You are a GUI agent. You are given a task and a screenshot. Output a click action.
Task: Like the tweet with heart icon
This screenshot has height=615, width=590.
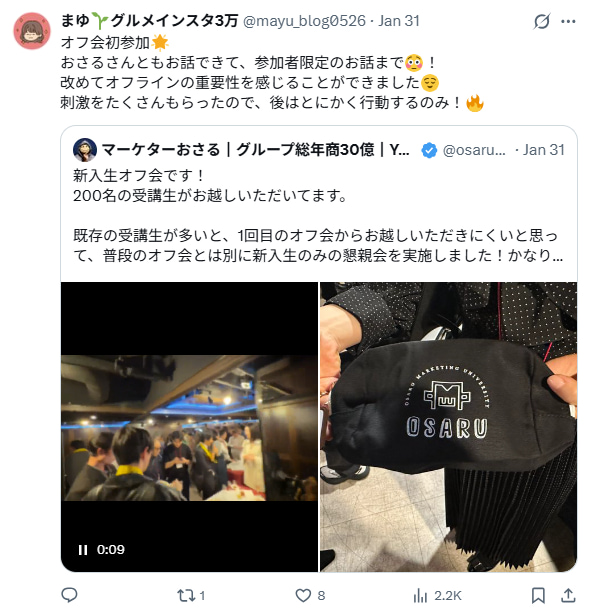[310, 596]
